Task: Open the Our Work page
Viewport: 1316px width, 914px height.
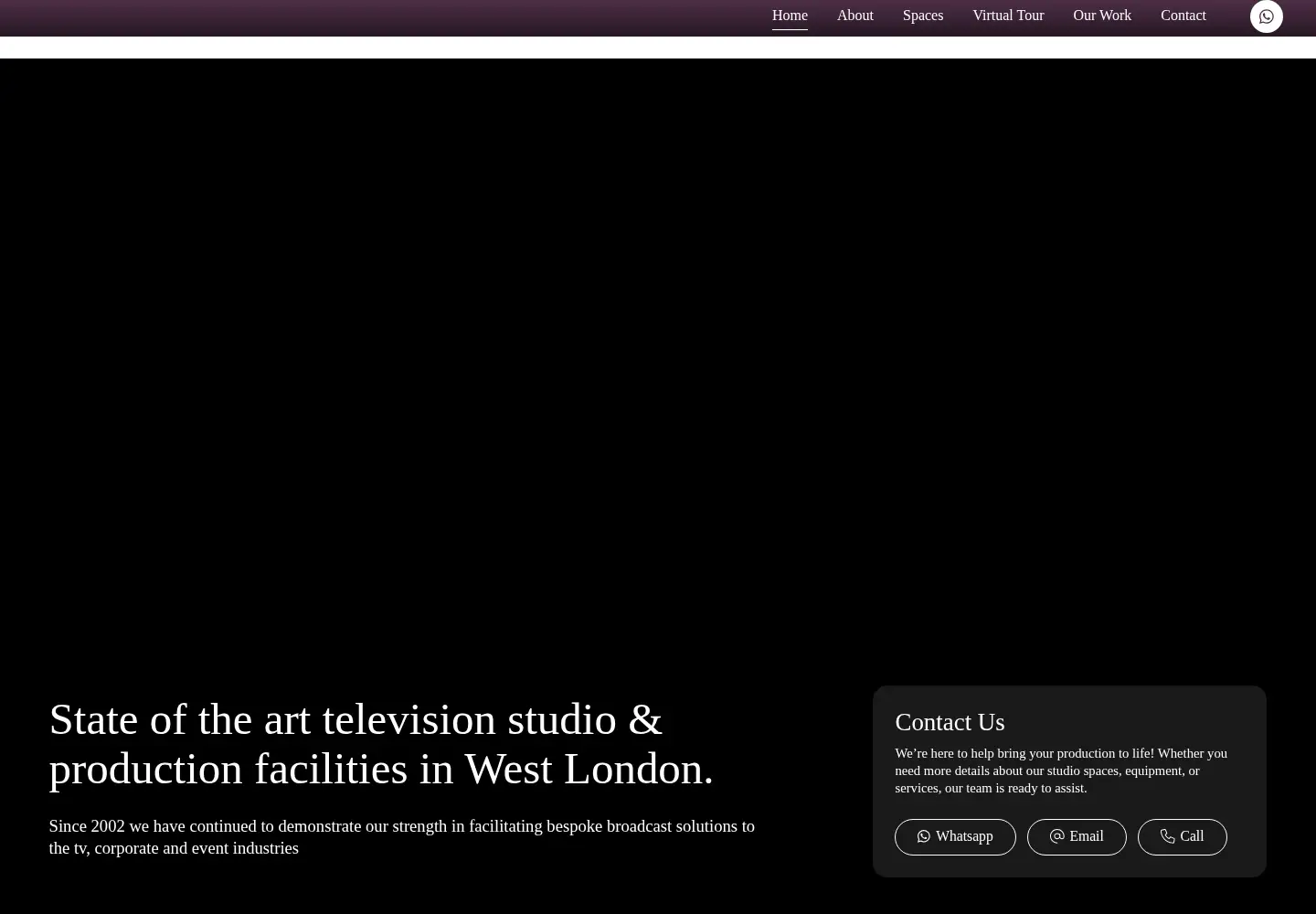Action: 1102,16
